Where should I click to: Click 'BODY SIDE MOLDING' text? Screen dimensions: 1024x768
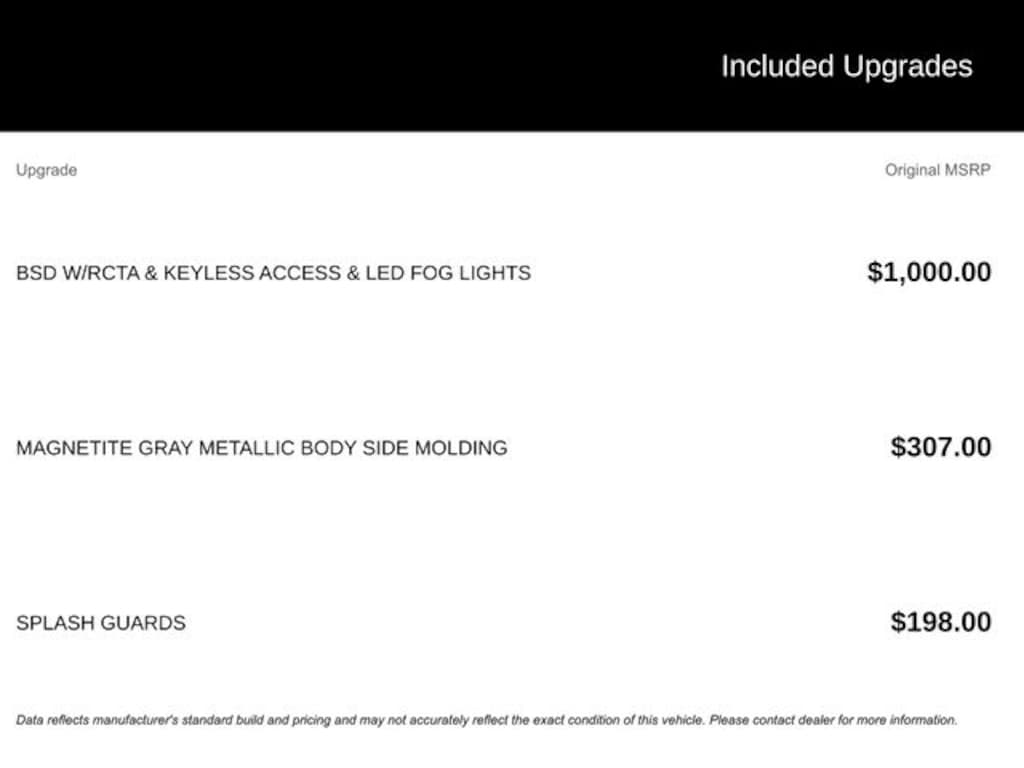coord(404,448)
